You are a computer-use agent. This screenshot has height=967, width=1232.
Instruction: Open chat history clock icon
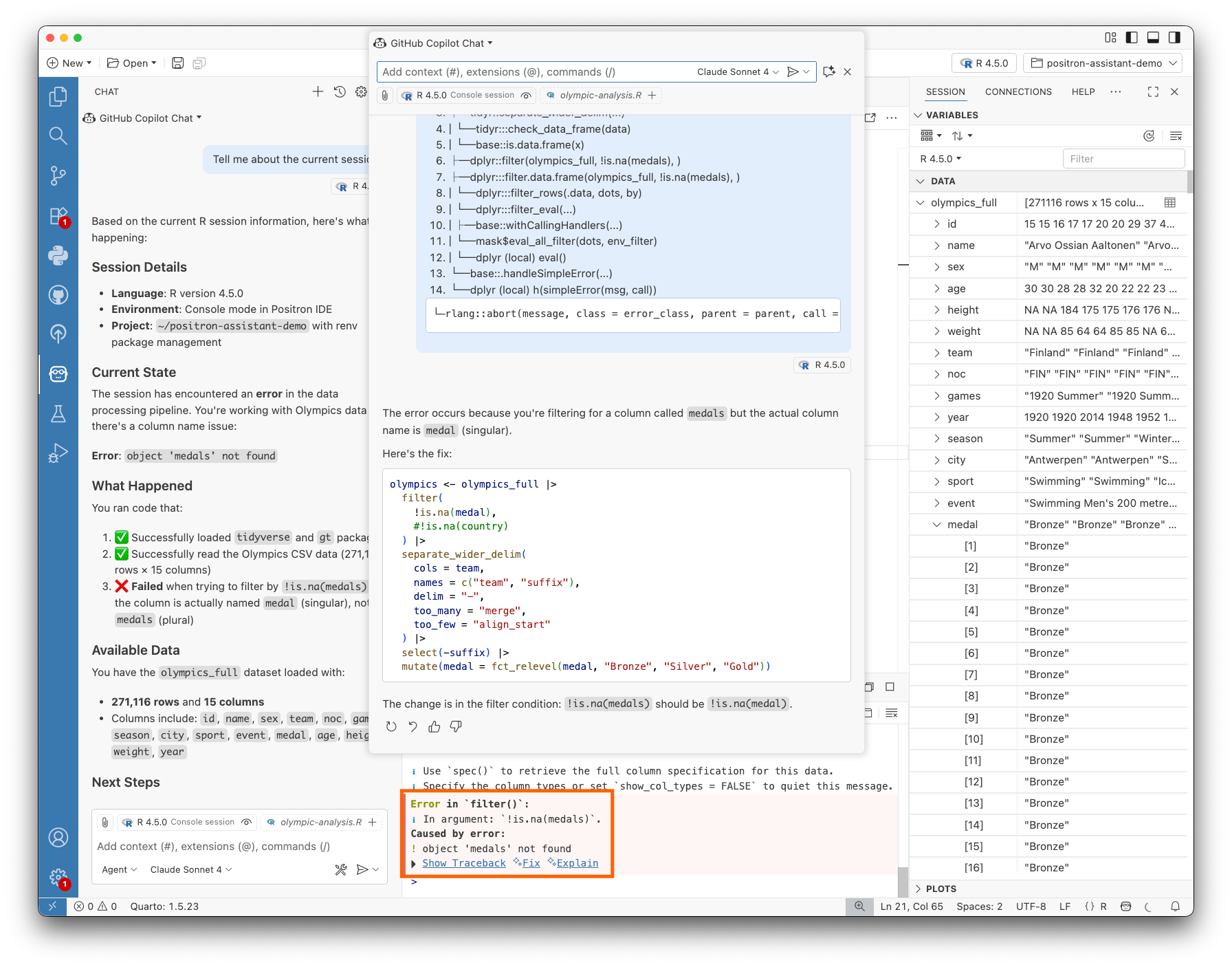tap(340, 91)
